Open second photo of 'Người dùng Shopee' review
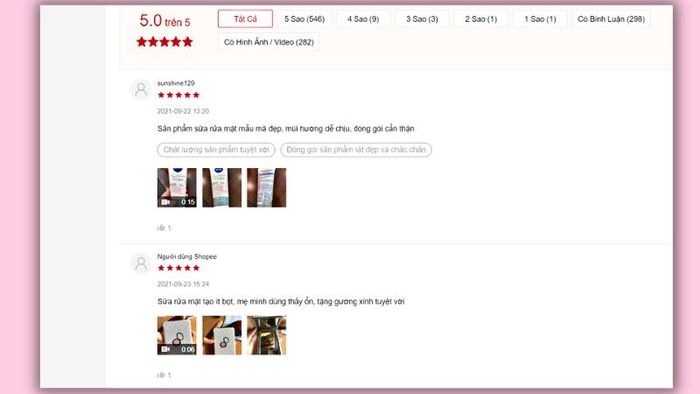Image resolution: width=700 pixels, height=394 pixels. [221, 335]
